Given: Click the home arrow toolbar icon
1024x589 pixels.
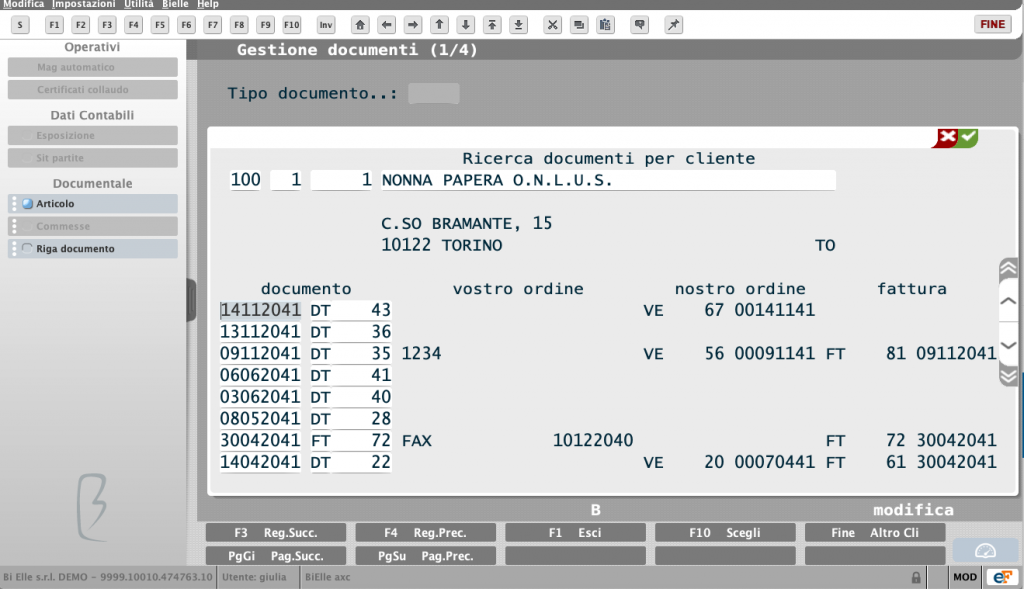Looking at the screenshot, I should point(360,25).
